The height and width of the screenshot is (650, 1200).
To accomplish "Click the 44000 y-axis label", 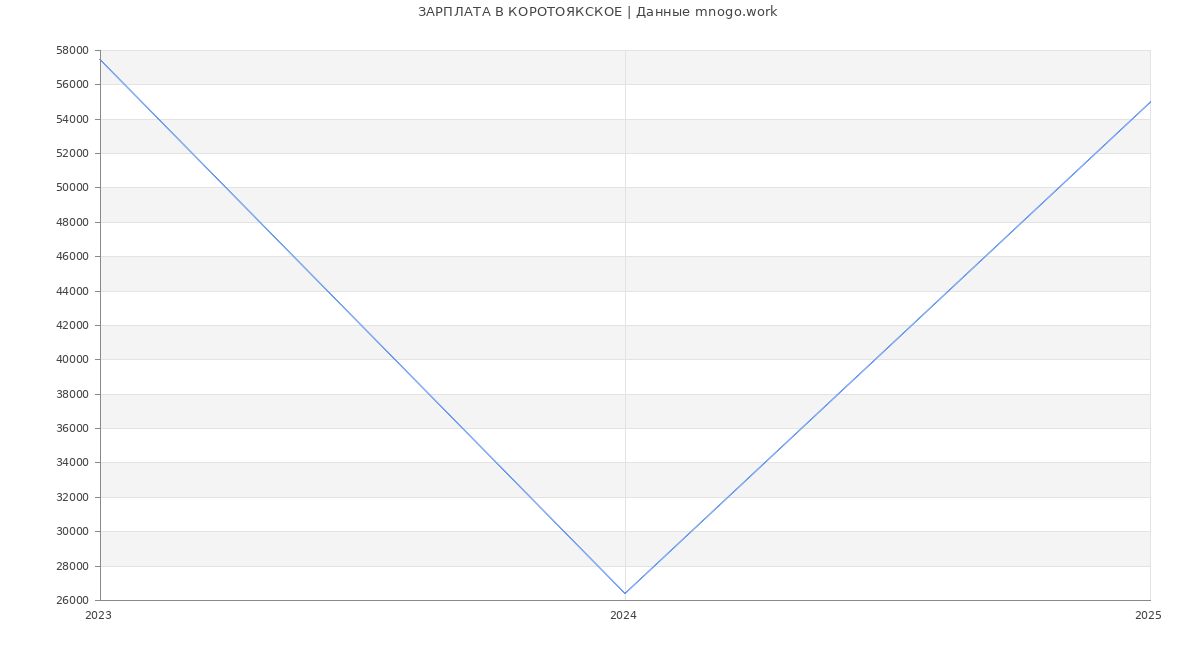I will [72, 291].
